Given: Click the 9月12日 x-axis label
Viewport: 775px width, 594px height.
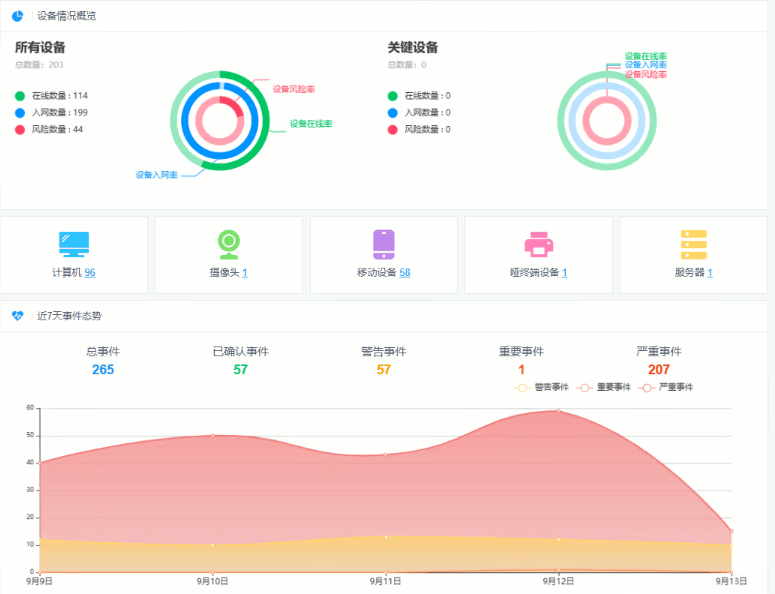Looking at the screenshot, I should (559, 581).
